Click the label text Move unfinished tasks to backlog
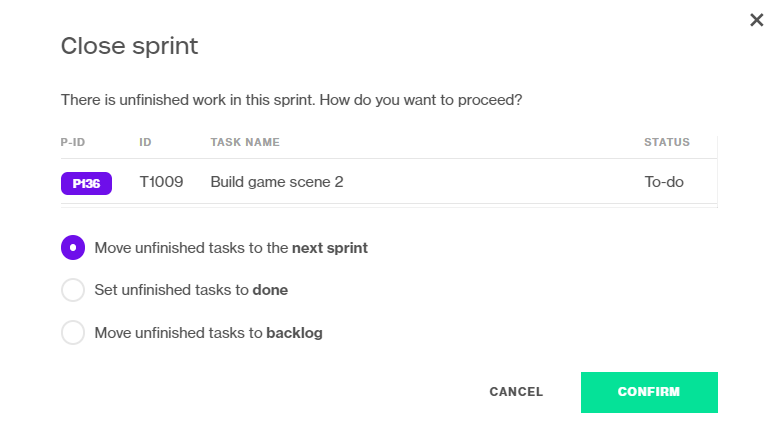The image size is (769, 439). pos(208,333)
